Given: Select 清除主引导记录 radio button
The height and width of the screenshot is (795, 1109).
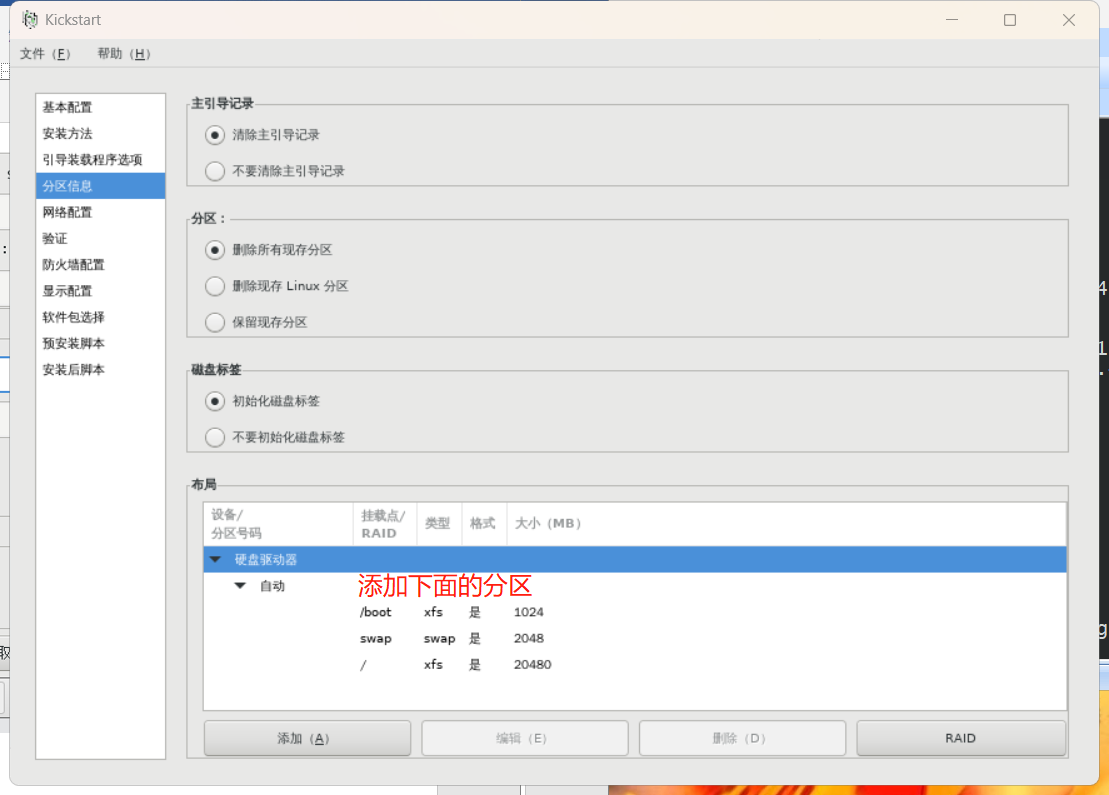Looking at the screenshot, I should point(215,134).
